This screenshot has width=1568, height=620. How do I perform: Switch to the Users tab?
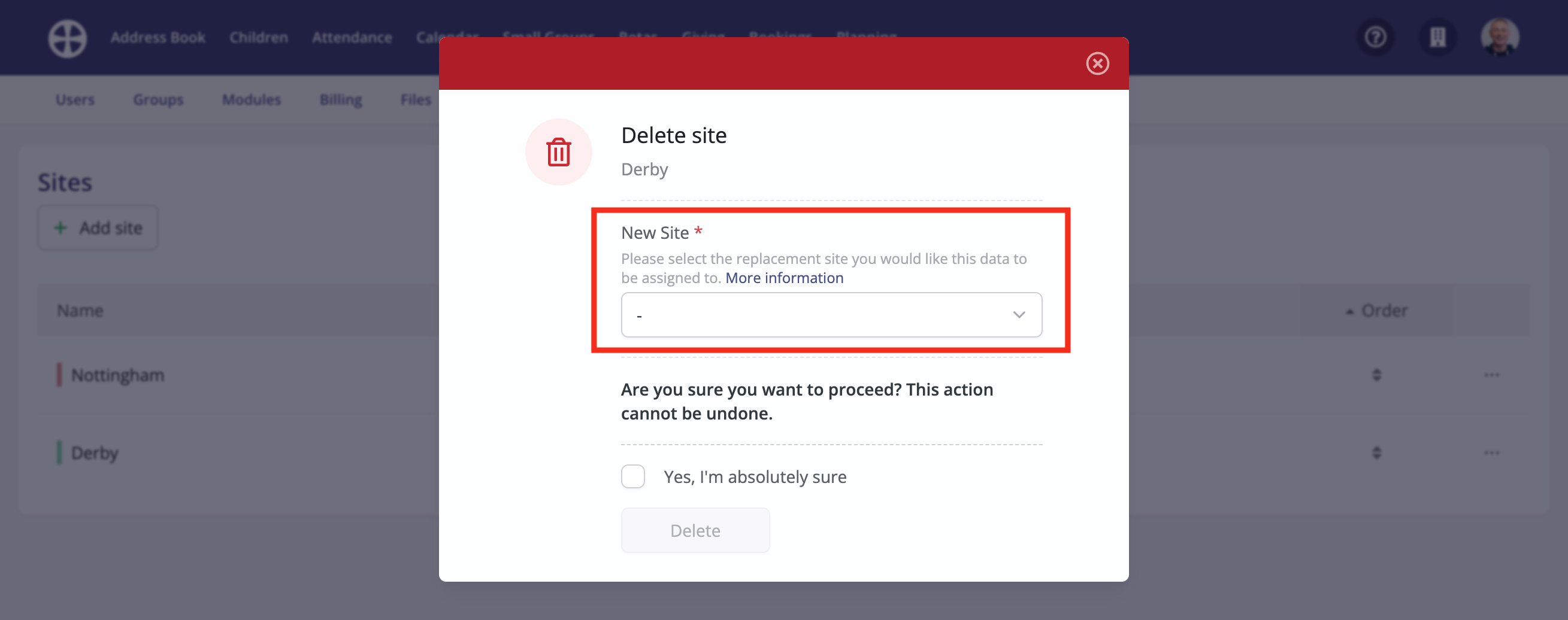point(75,100)
